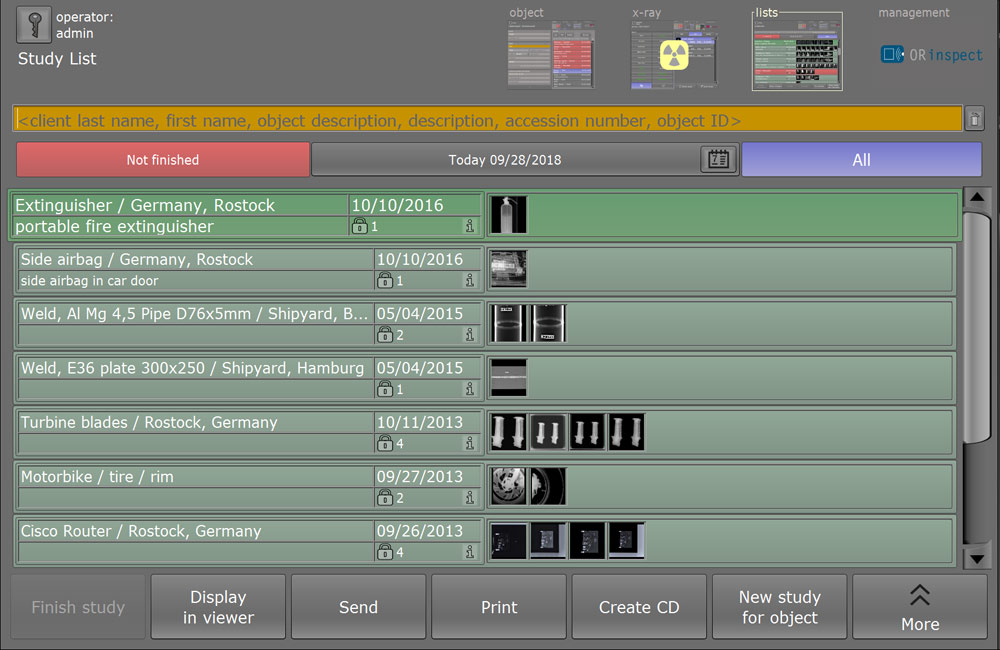
Task: Click lock icon of Extinguisher study
Action: [360, 226]
